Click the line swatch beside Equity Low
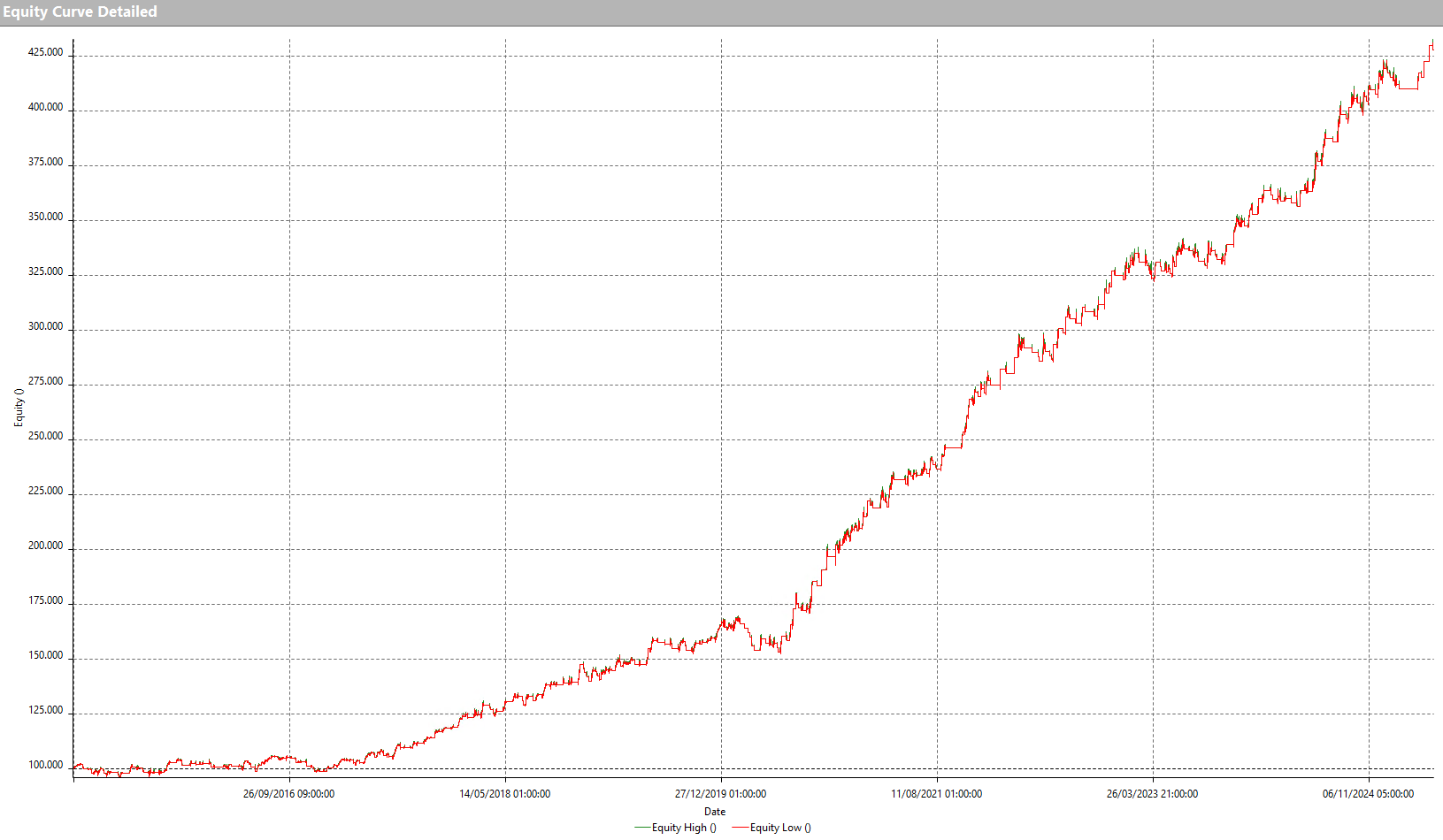The image size is (1443, 840). click(740, 828)
